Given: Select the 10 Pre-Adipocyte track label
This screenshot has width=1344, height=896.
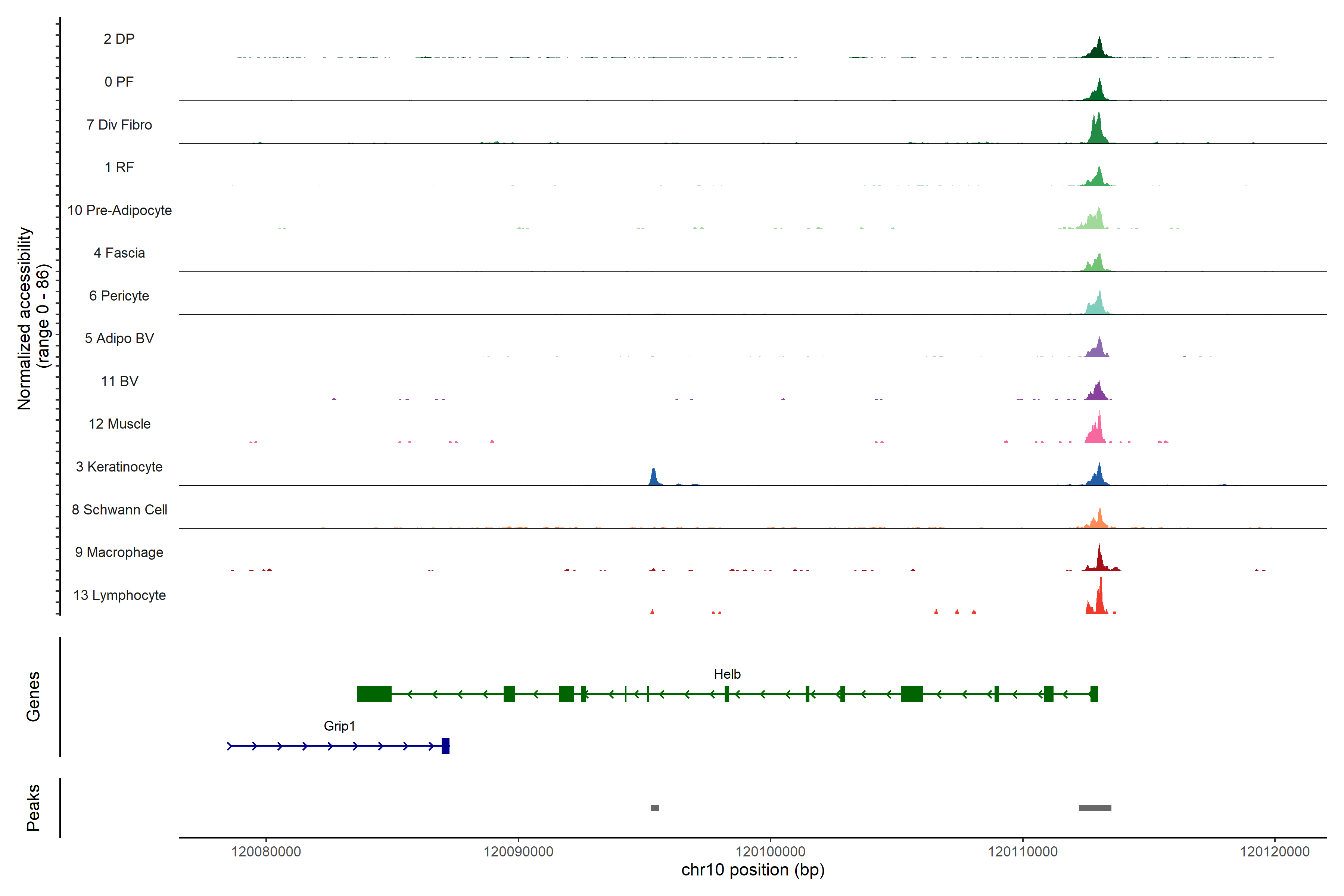Looking at the screenshot, I should [119, 210].
